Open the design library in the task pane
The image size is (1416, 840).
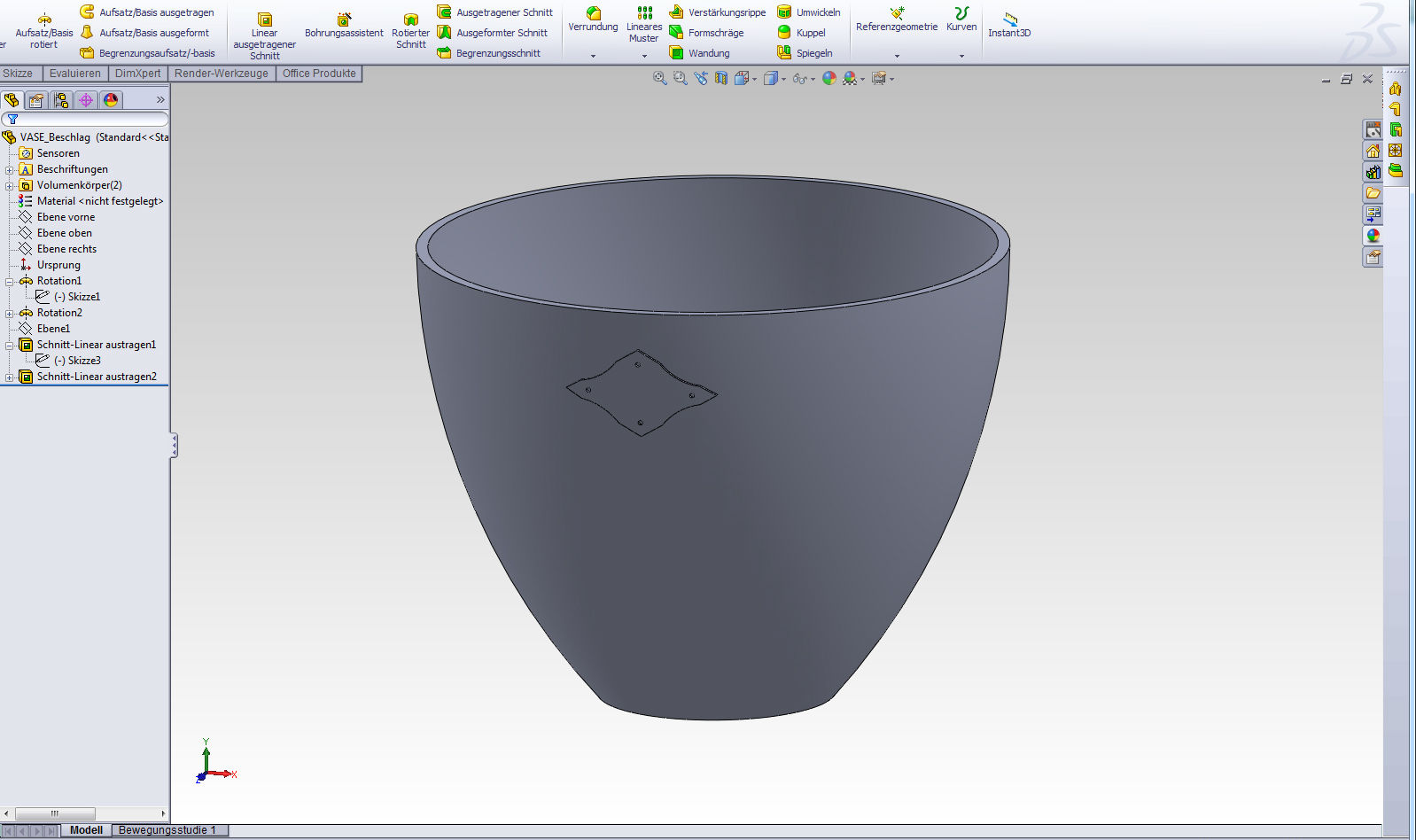point(1373,172)
